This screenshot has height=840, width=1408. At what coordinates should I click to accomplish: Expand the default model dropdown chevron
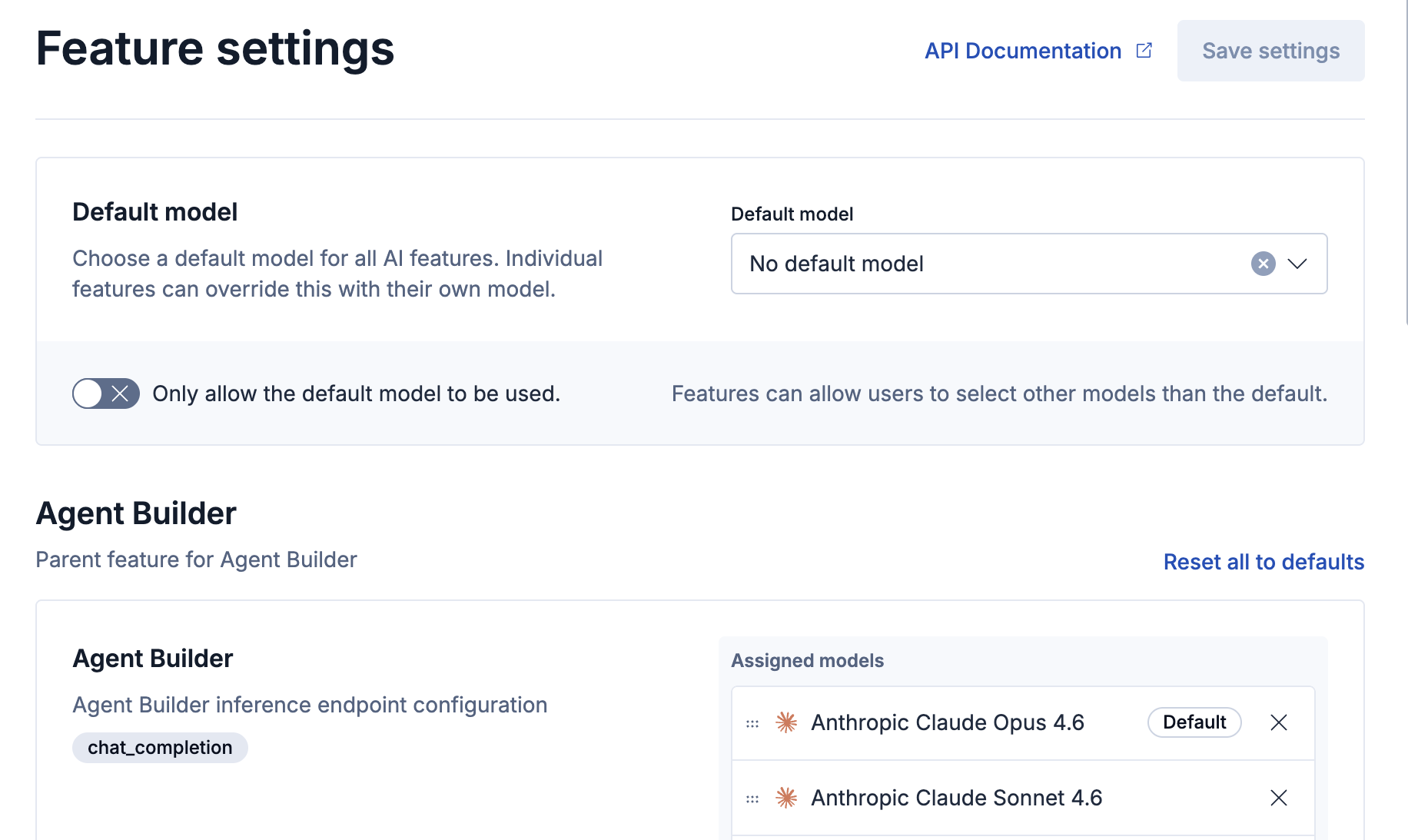(x=1297, y=264)
